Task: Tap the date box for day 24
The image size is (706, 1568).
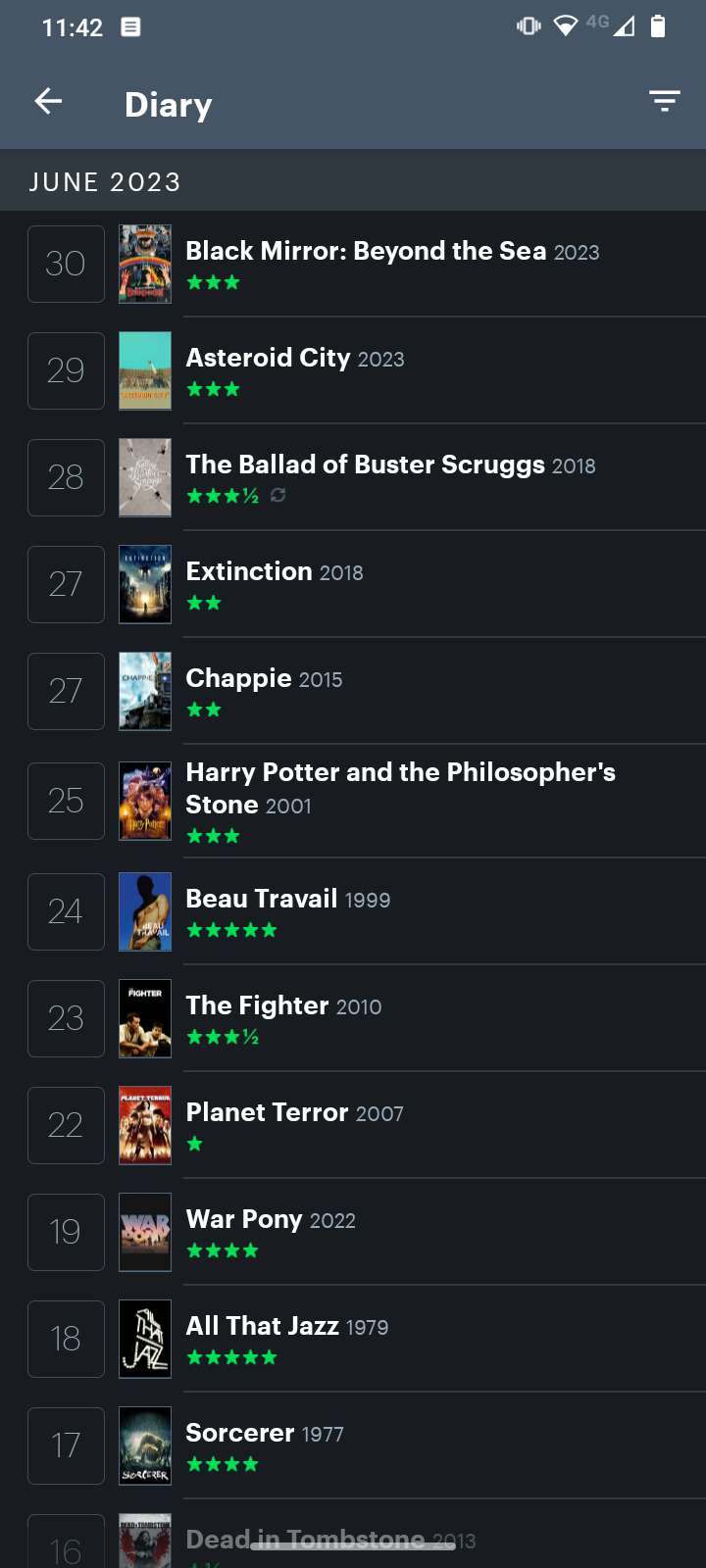Action: 66,911
